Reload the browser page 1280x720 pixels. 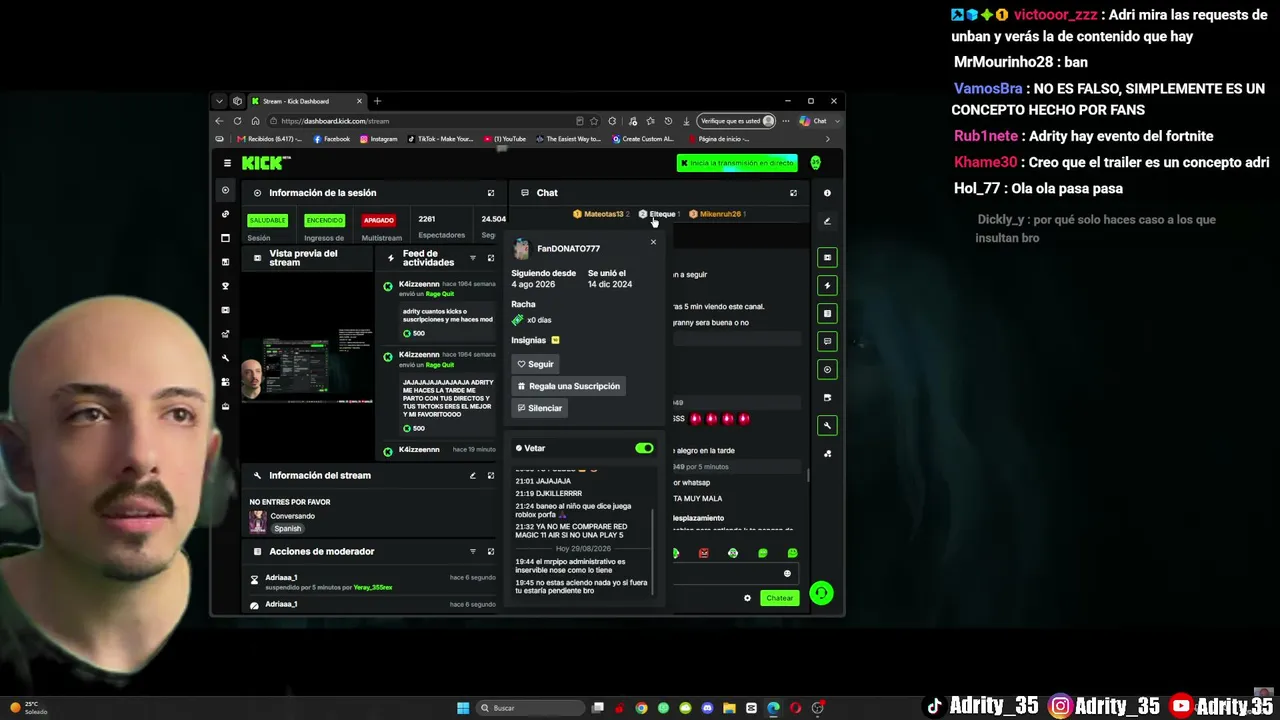pyautogui.click(x=237, y=121)
